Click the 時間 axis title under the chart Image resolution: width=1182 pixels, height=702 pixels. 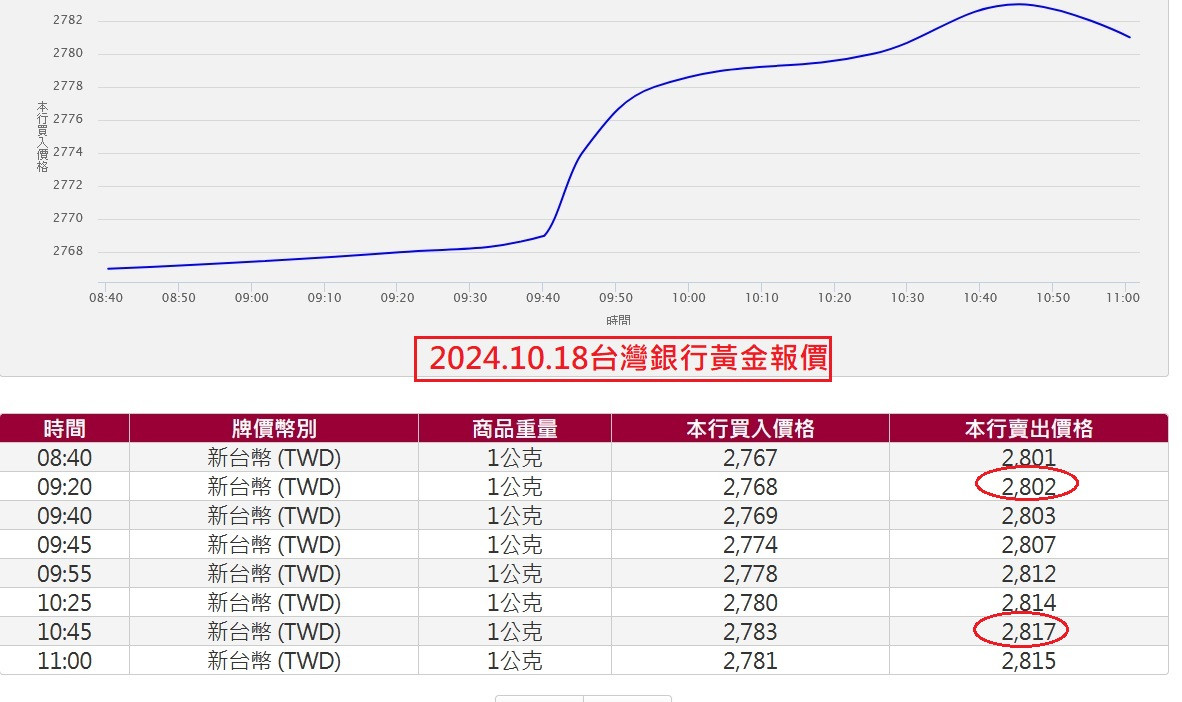coord(618,320)
